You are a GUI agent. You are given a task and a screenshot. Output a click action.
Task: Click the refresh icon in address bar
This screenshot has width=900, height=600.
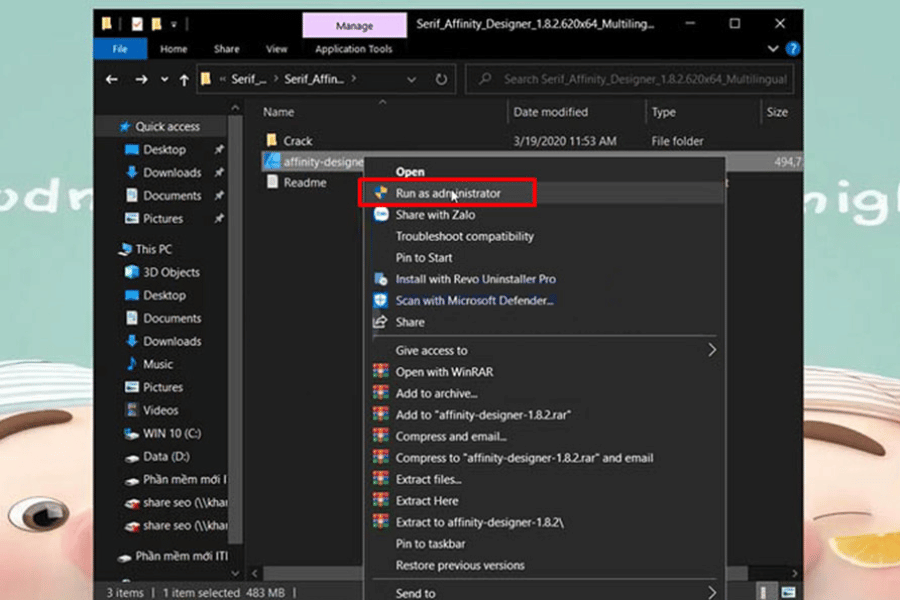441,79
